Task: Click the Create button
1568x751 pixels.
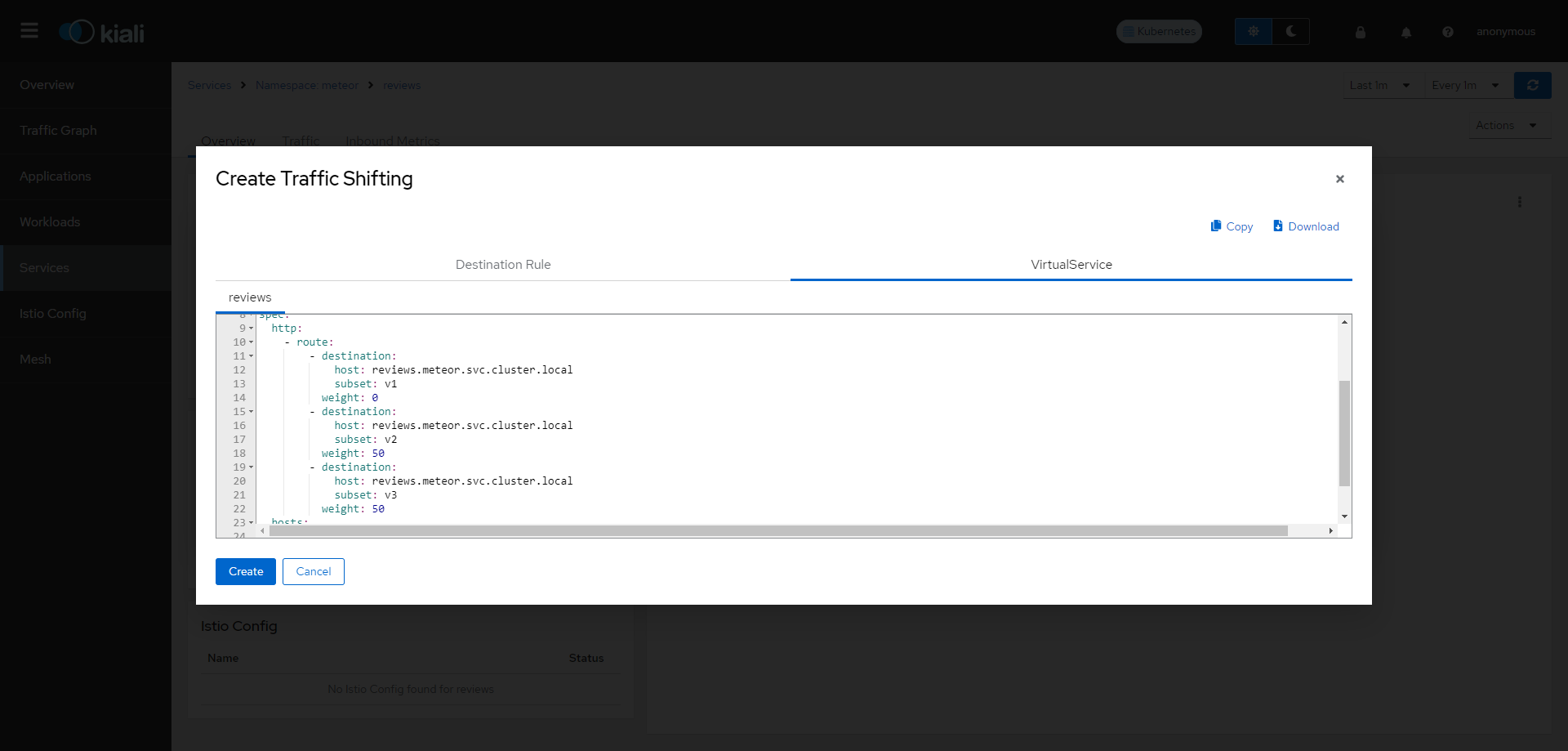Action: 246,571
